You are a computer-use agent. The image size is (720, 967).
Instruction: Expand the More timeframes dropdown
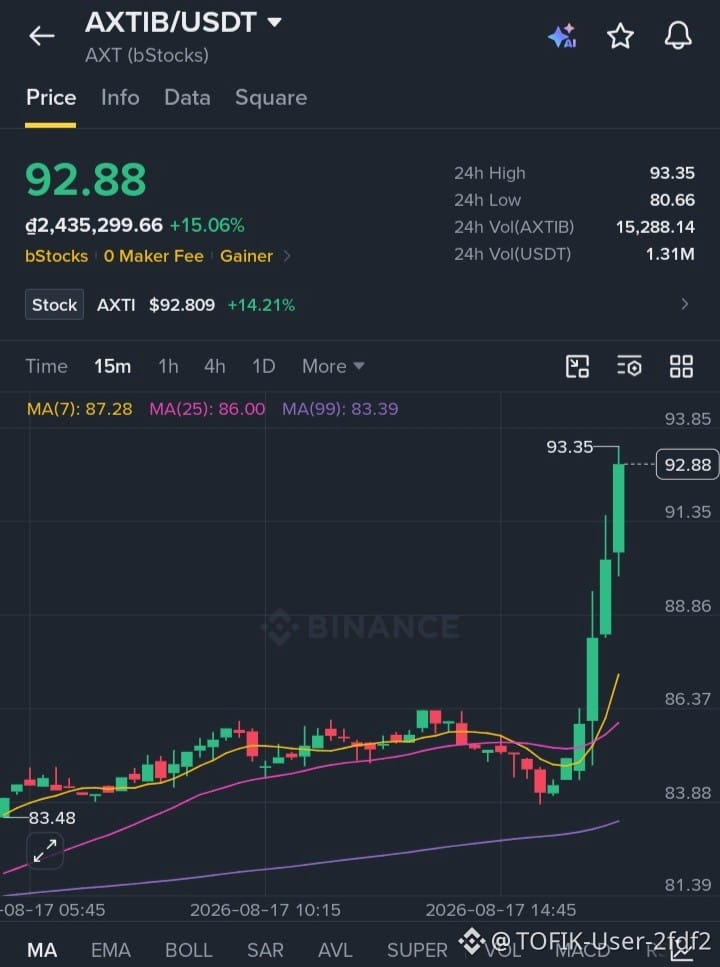coord(333,366)
